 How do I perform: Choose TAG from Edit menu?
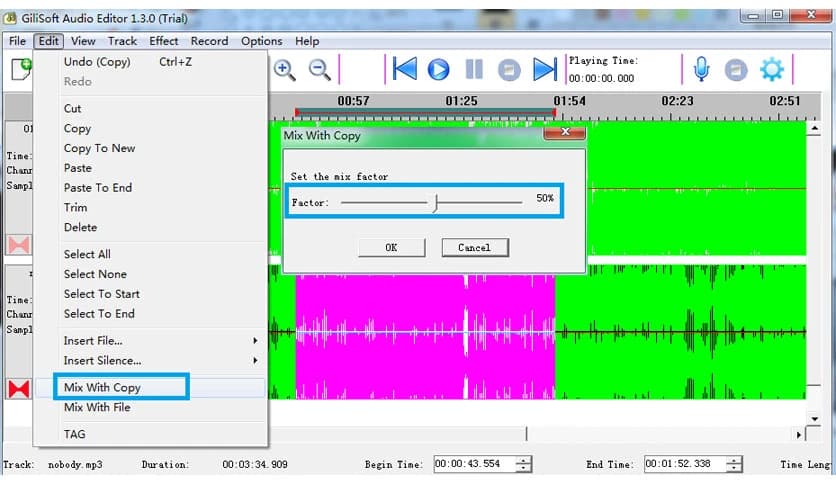[x=150, y=434]
